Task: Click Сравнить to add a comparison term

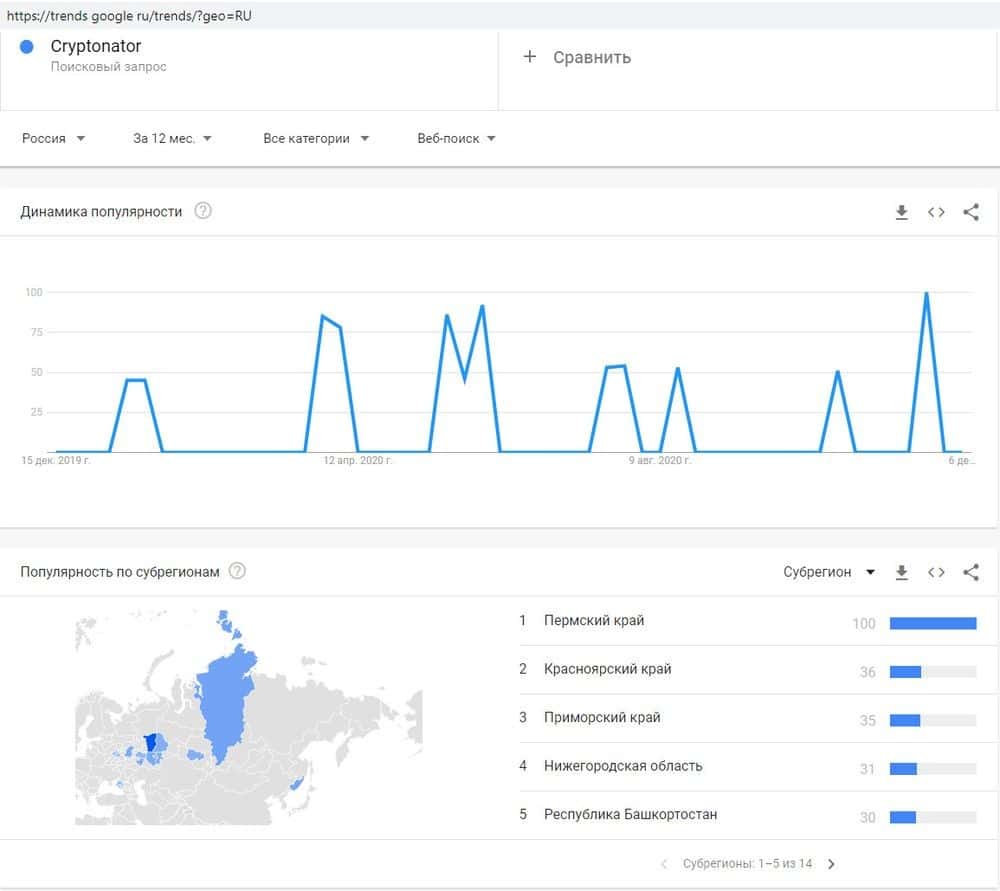Action: pos(577,57)
